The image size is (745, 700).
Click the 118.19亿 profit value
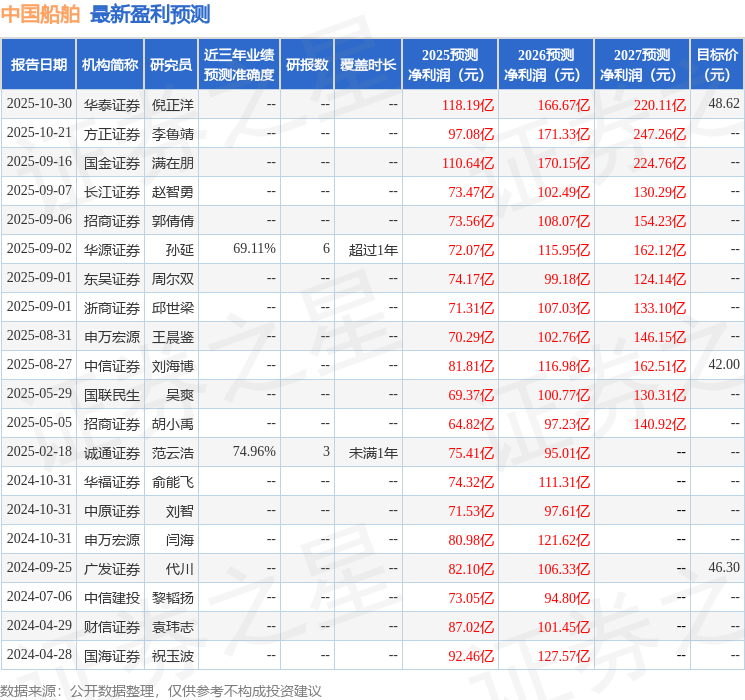468,105
